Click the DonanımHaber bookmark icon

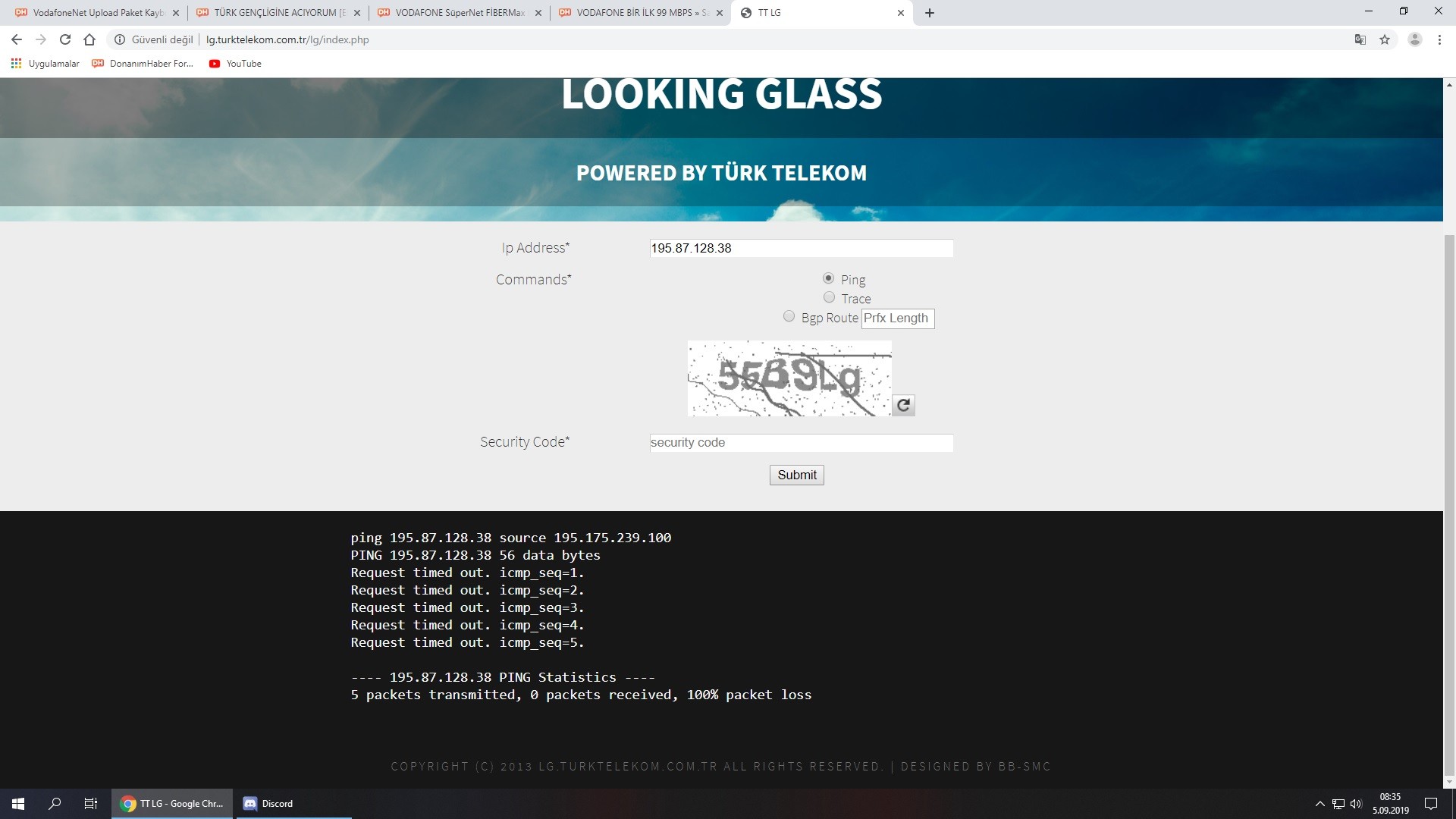click(x=97, y=63)
